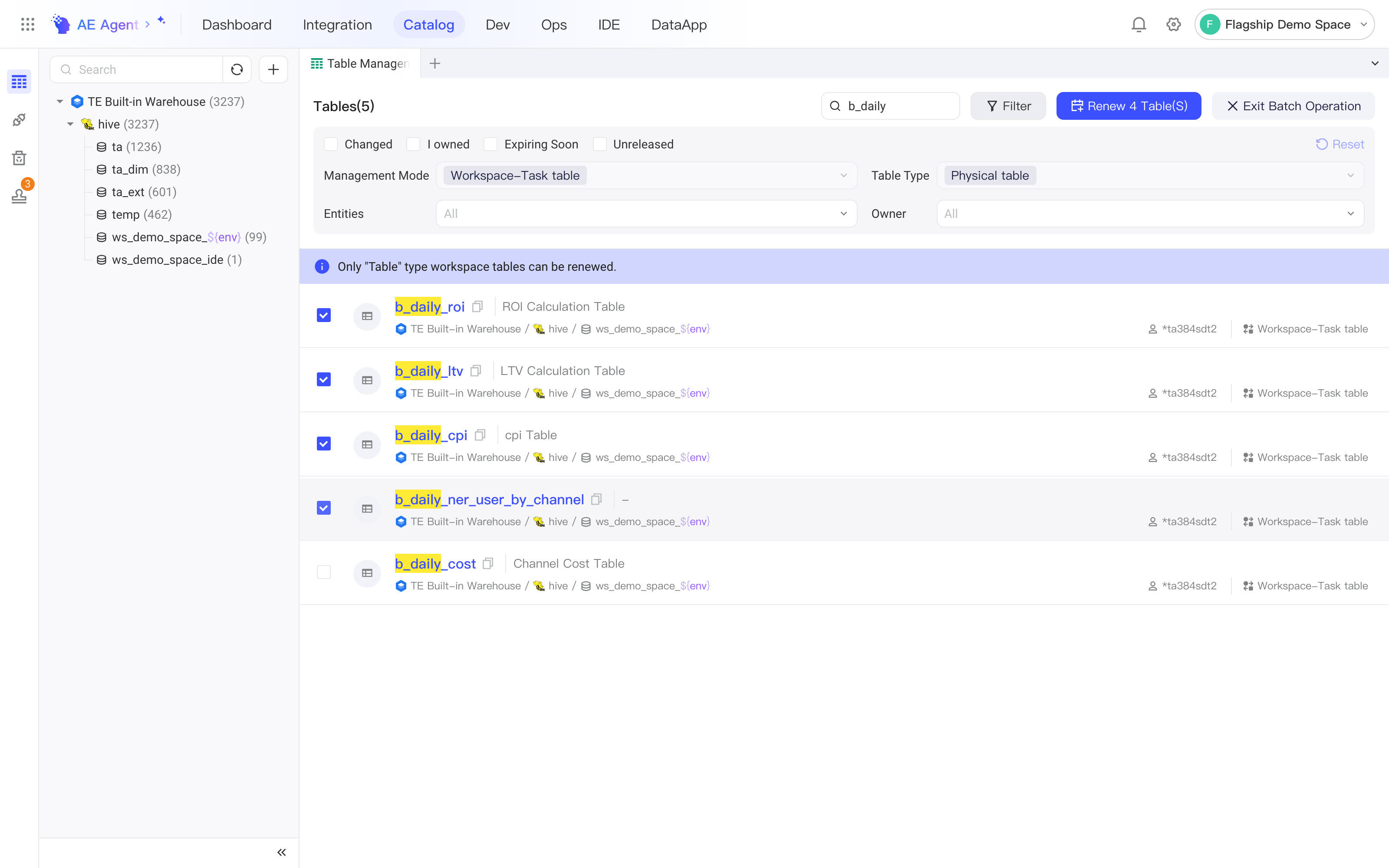This screenshot has width=1389, height=868.
Task: Refresh the catalog tree
Action: coord(237,69)
